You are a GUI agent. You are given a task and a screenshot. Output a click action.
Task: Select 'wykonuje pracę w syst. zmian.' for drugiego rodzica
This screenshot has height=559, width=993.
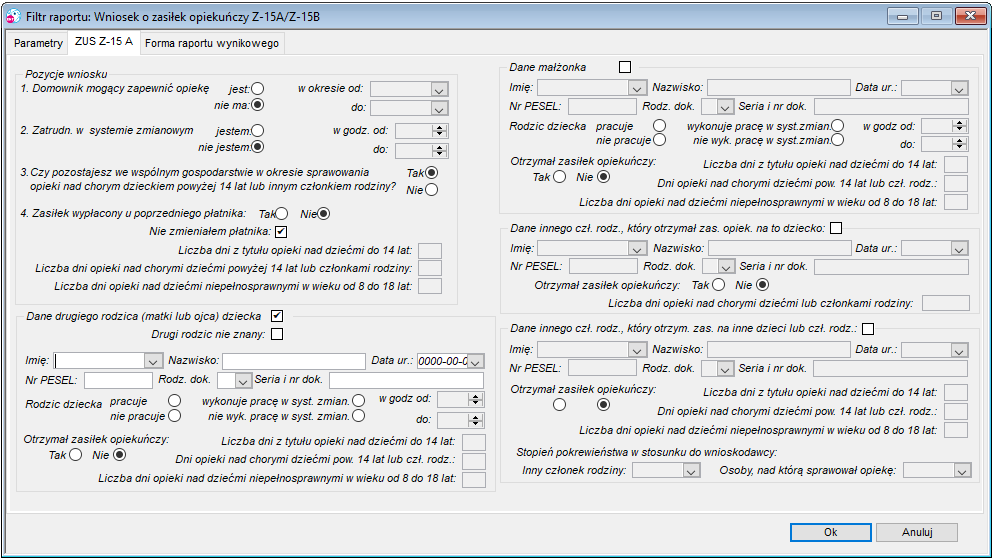click(x=358, y=400)
